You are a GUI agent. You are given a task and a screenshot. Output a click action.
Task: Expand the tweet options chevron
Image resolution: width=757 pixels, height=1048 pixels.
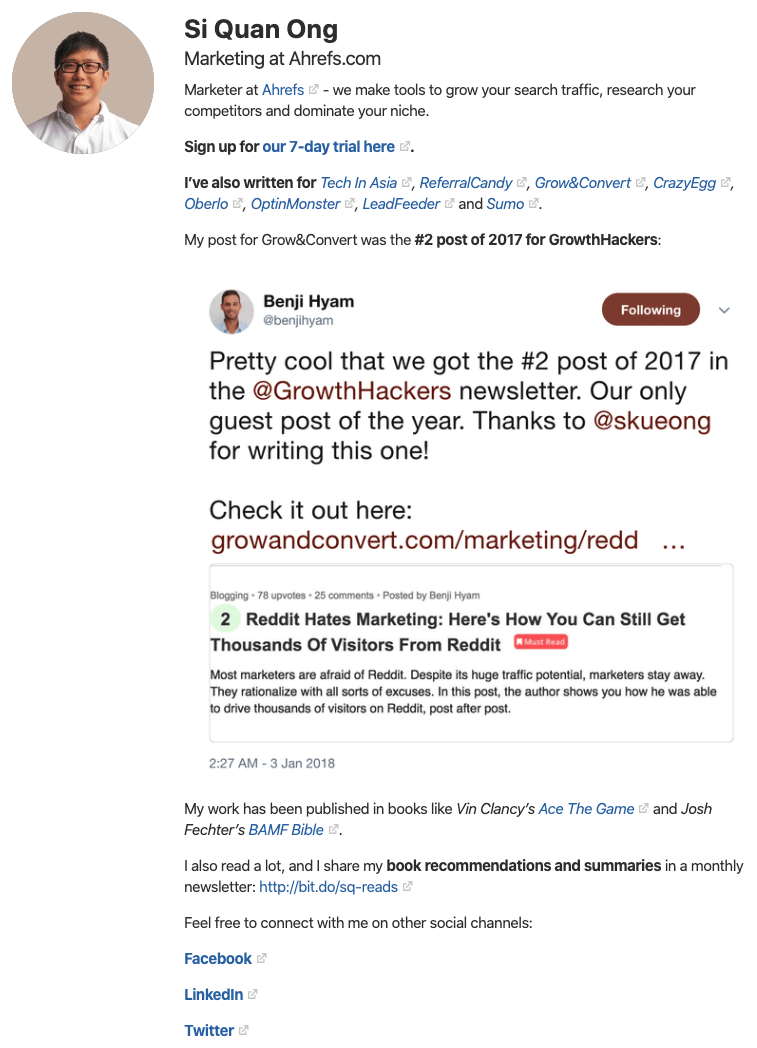[x=725, y=310]
